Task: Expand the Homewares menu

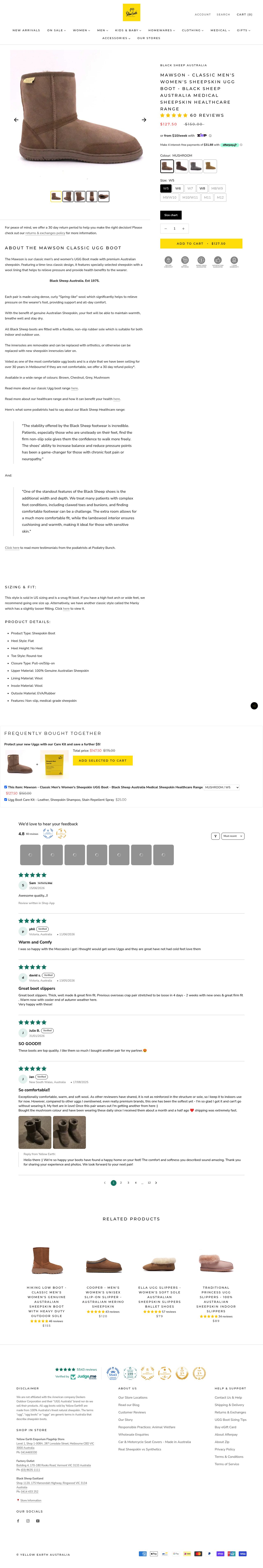Action: coord(161,30)
